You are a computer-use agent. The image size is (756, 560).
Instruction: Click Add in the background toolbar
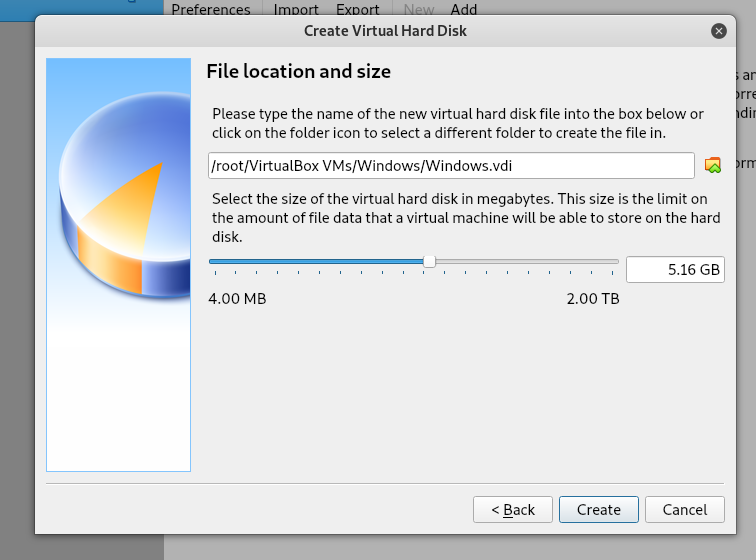[464, 9]
